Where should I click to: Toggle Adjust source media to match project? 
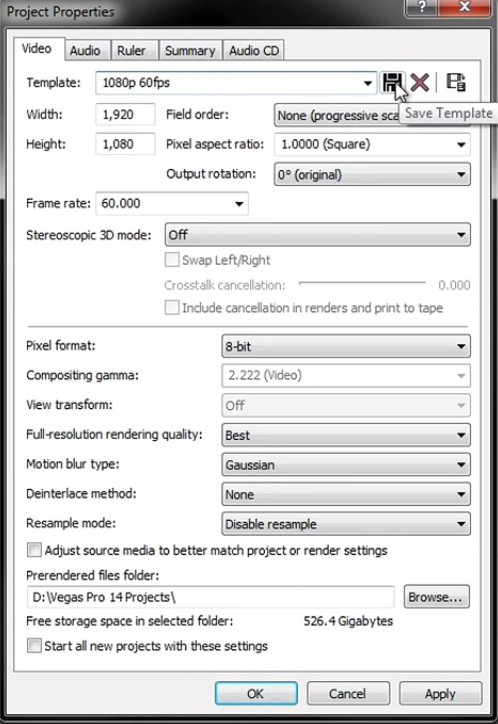(x=34, y=550)
